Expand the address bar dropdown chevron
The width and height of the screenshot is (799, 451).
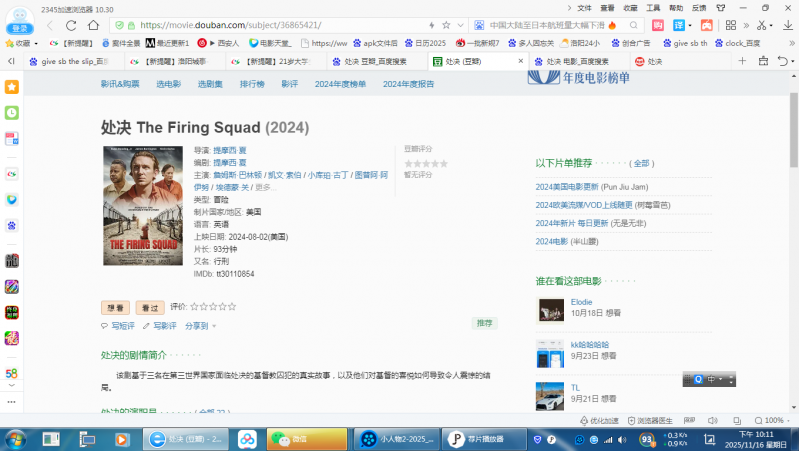coord(460,25)
